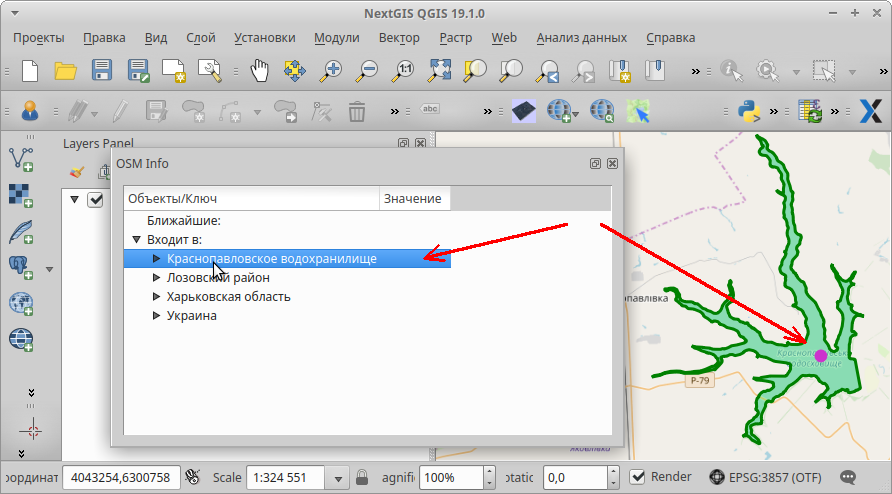Screen dimensions: 892x494
Task: Click the globe search icon
Action: pyautogui.click(x=602, y=111)
